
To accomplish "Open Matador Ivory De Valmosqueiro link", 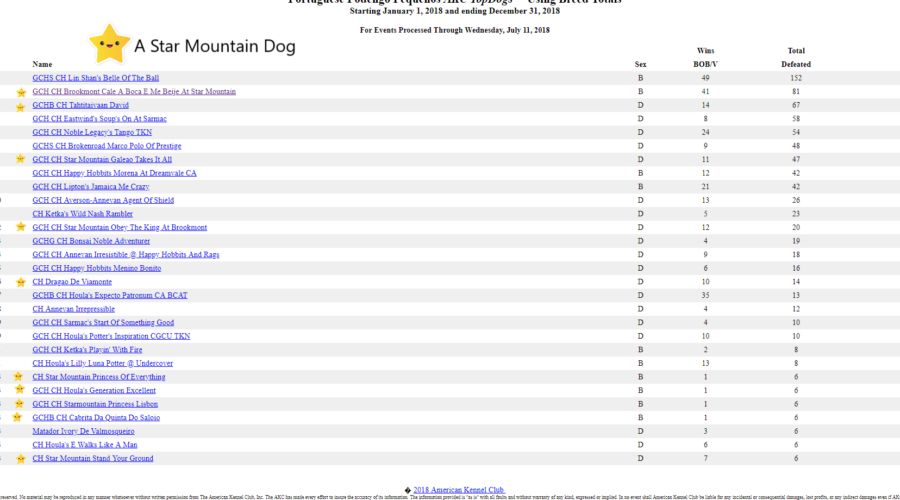I will tap(83, 431).
